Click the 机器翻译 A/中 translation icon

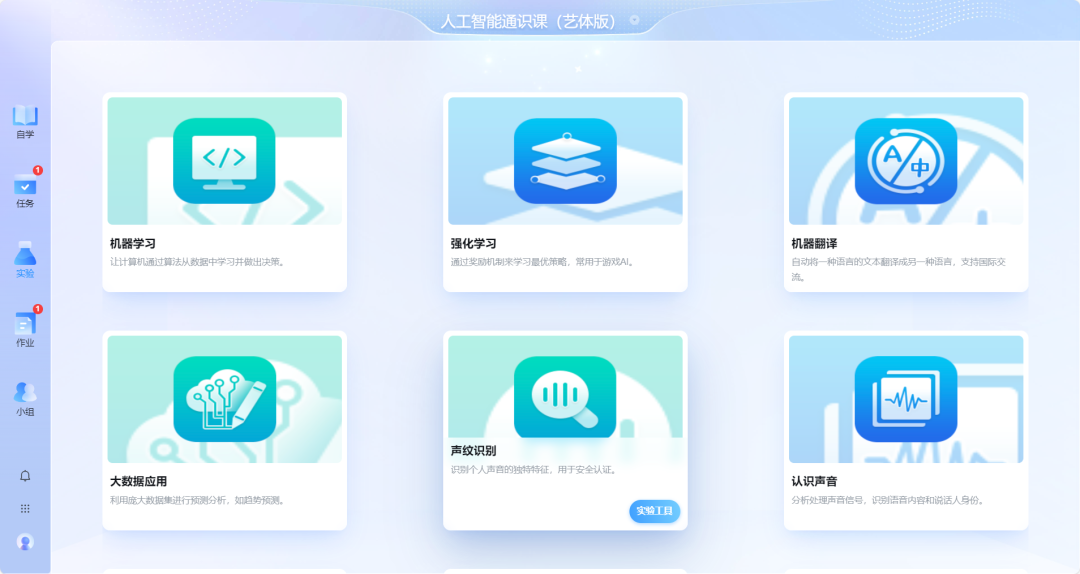(x=906, y=161)
